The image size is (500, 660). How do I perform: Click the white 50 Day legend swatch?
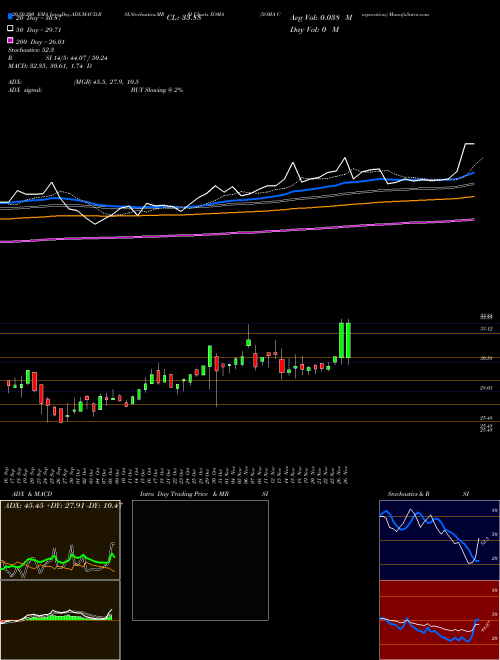click(10, 29)
